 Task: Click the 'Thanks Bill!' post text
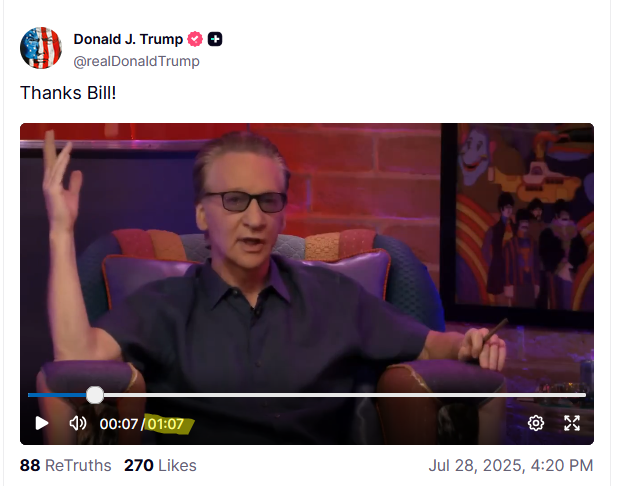coord(68,93)
